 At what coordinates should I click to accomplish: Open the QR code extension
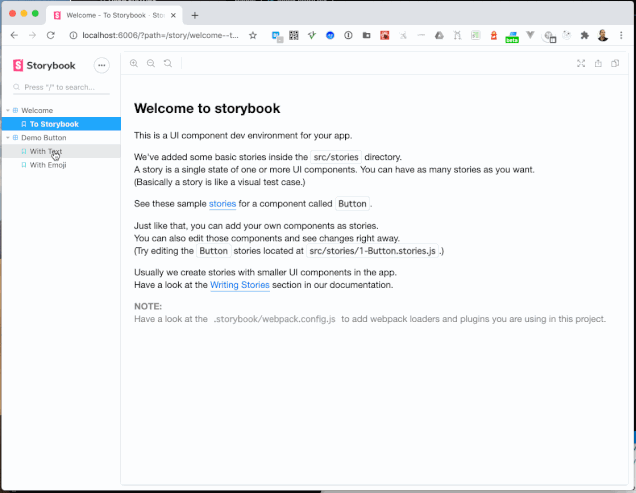(x=294, y=35)
